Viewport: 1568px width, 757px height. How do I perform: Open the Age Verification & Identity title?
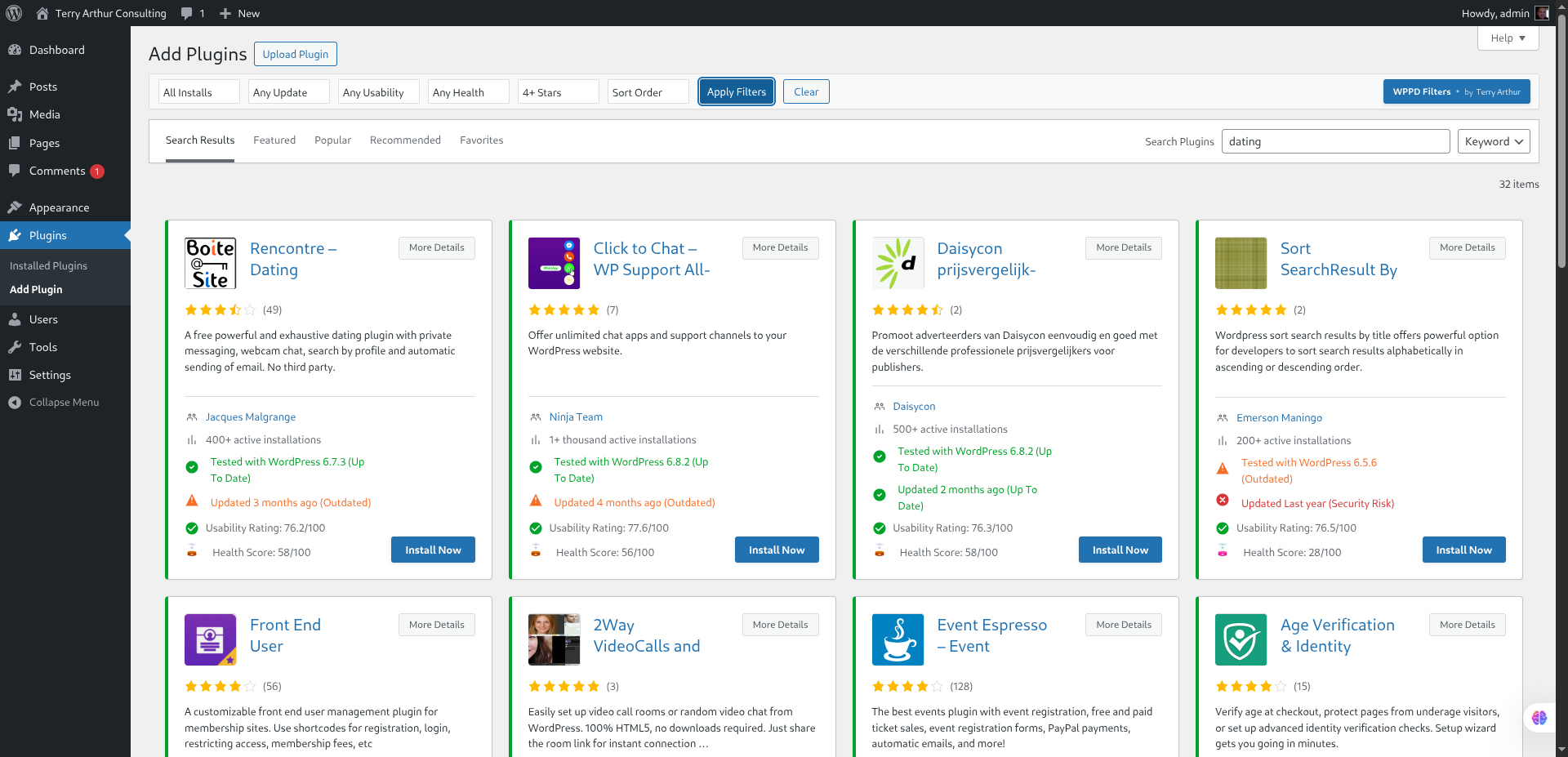[1338, 635]
